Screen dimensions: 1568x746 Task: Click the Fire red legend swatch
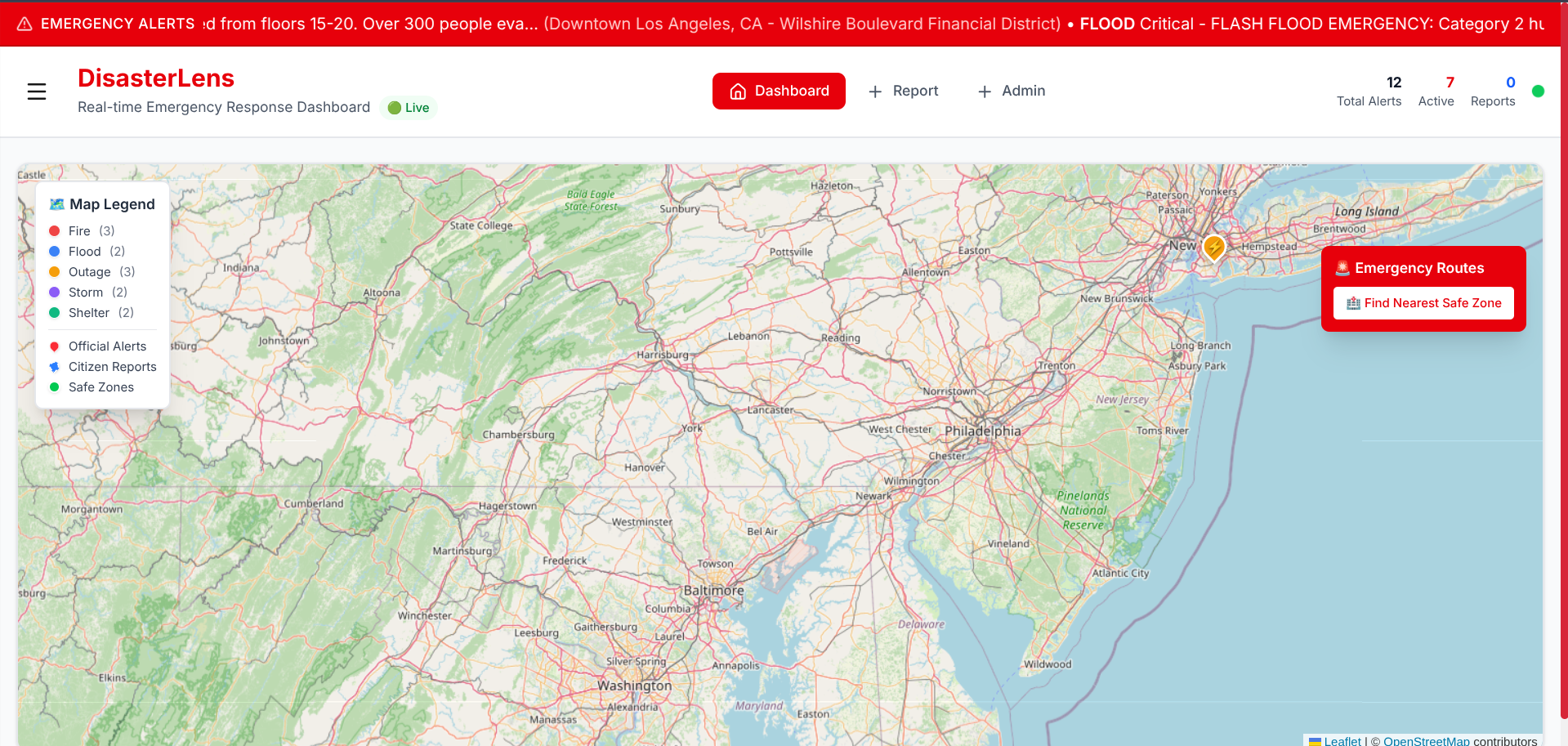click(x=55, y=231)
